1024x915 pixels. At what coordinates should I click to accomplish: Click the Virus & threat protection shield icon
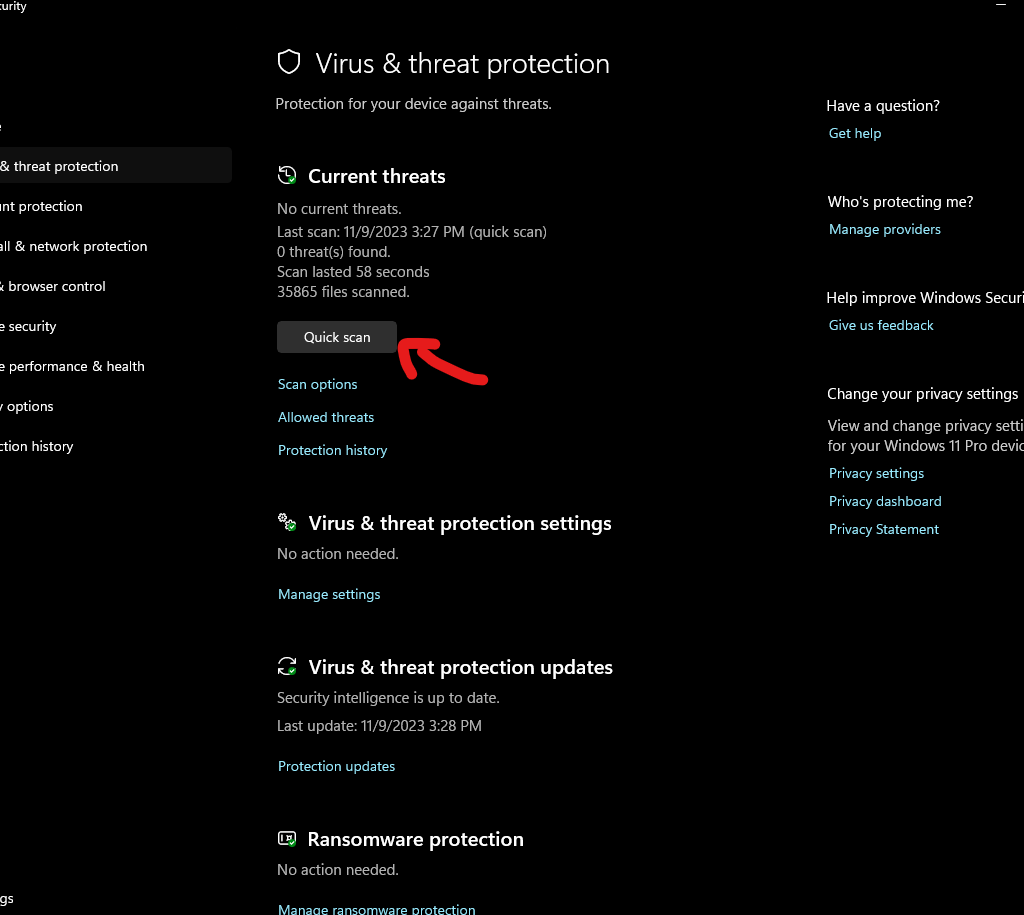pyautogui.click(x=288, y=63)
